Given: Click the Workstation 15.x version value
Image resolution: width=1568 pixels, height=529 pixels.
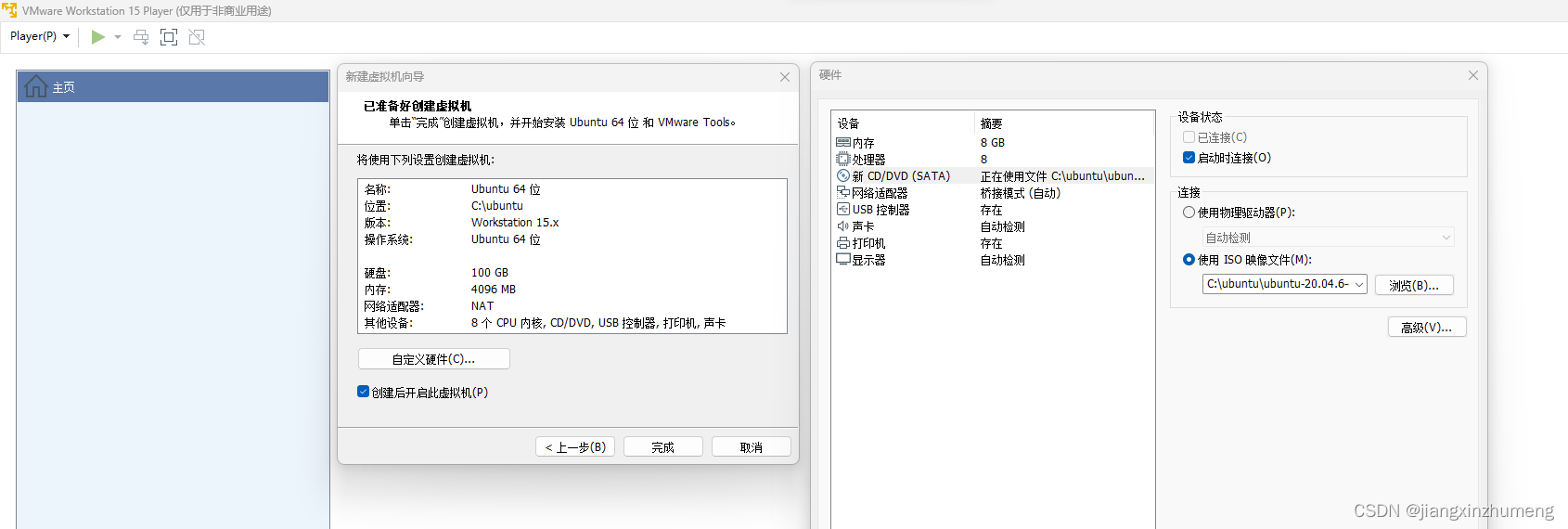Looking at the screenshot, I should (x=515, y=223).
